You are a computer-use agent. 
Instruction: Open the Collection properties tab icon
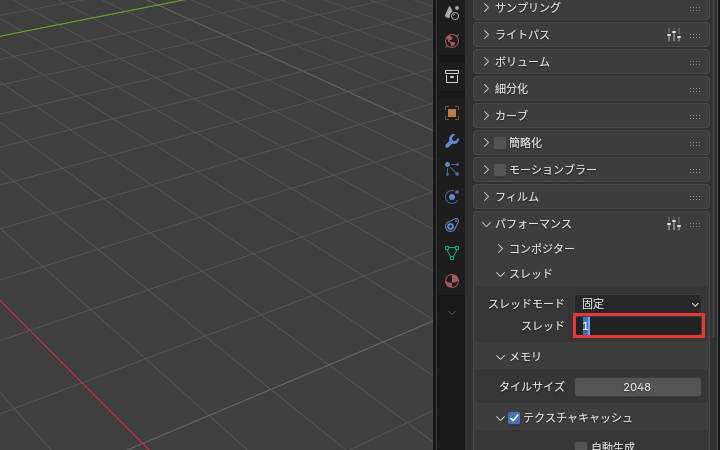tap(452, 76)
